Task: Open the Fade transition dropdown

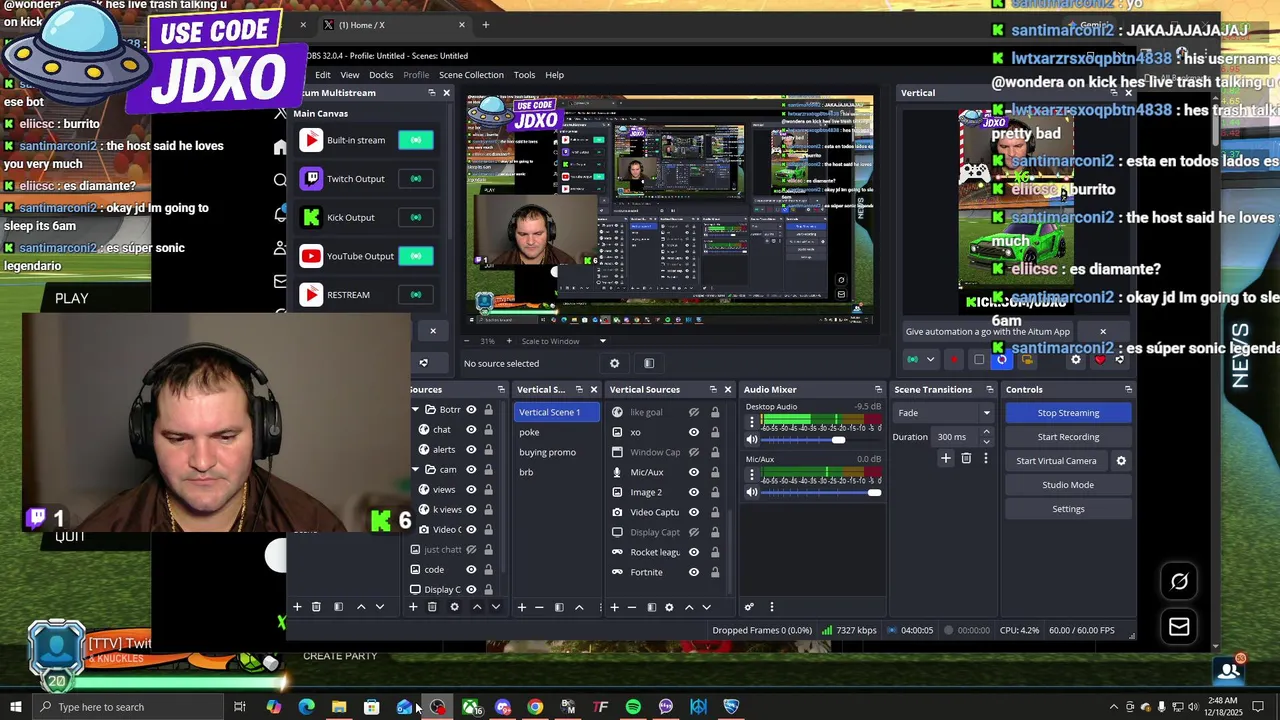Action: click(x=944, y=413)
